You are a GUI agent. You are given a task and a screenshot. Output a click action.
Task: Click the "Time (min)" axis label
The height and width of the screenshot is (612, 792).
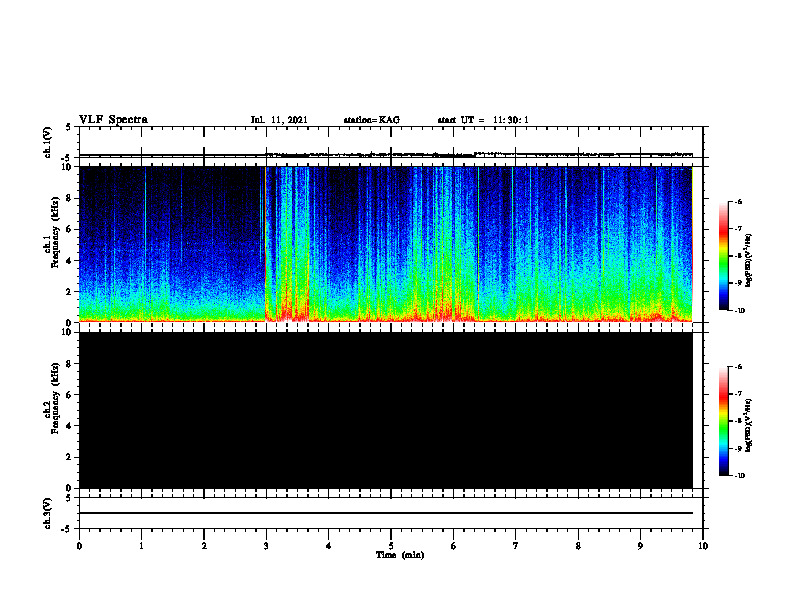tap(400, 555)
